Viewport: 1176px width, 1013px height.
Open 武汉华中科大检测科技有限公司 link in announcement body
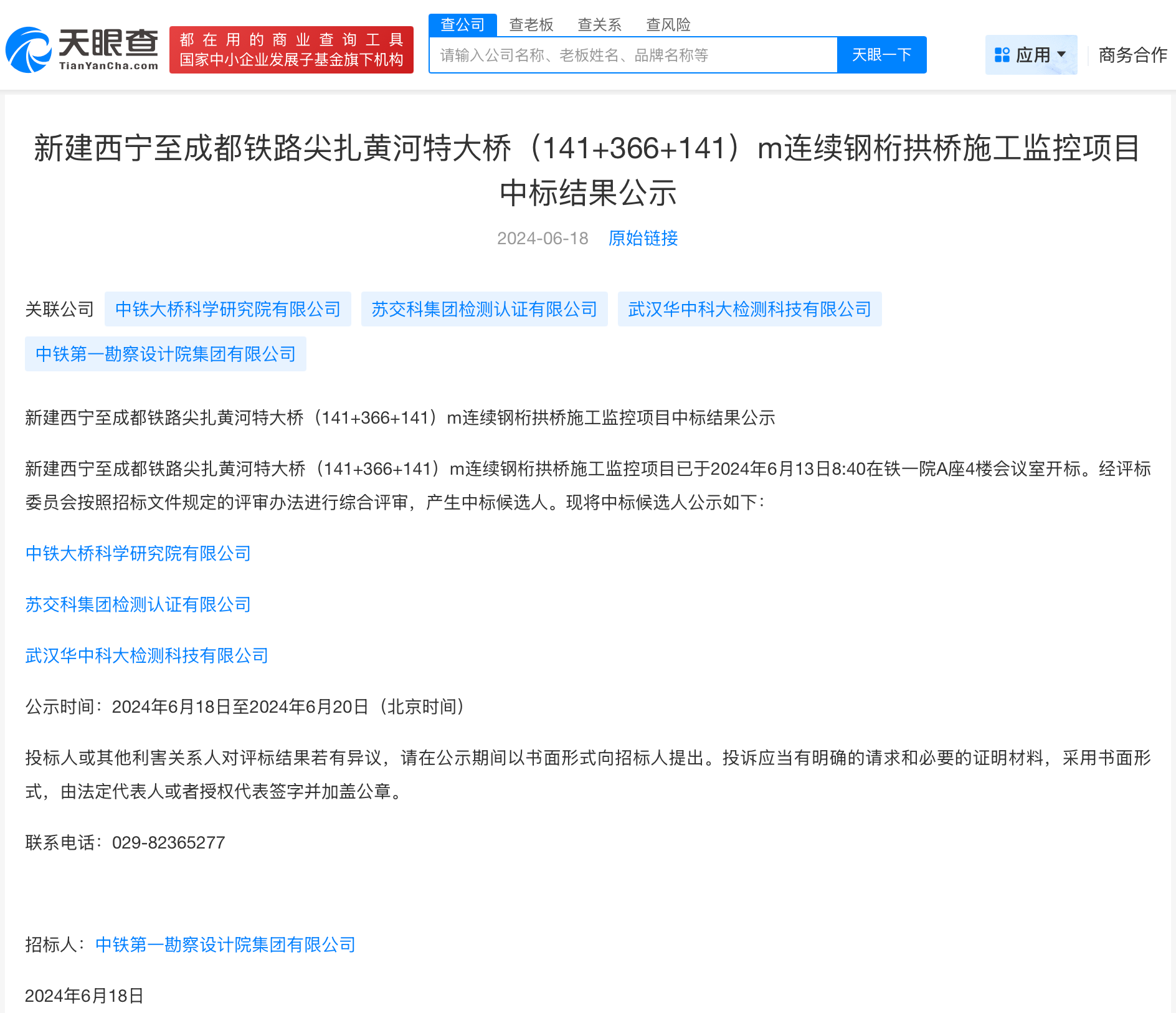pos(146,655)
